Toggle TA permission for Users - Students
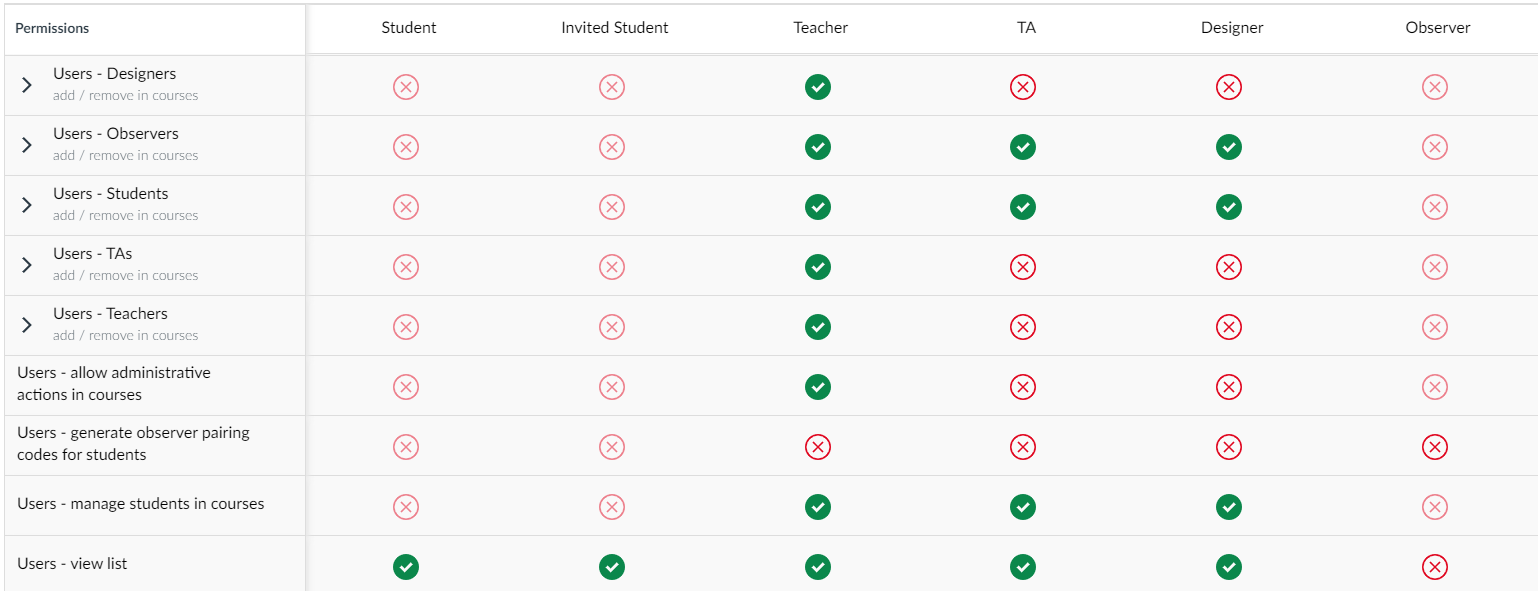 point(1023,207)
